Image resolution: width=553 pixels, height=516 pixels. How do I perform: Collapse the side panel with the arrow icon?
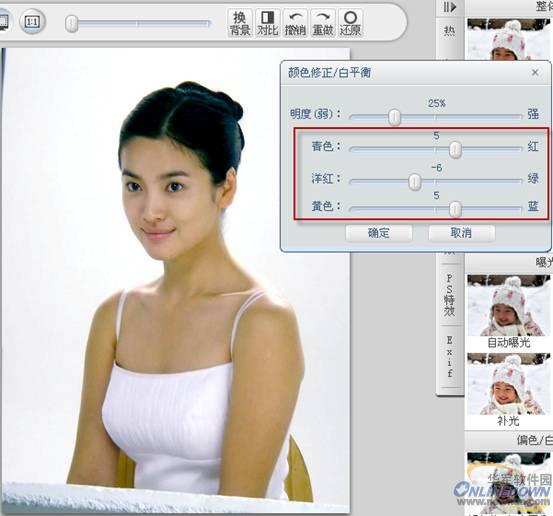pyautogui.click(x=450, y=7)
